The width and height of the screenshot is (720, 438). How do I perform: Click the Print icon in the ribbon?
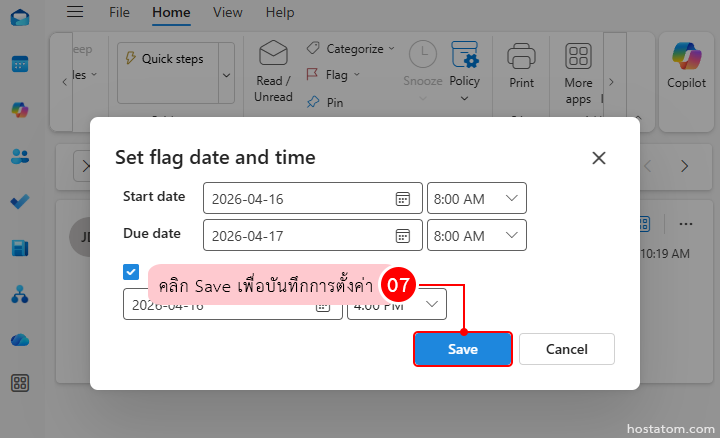(521, 56)
